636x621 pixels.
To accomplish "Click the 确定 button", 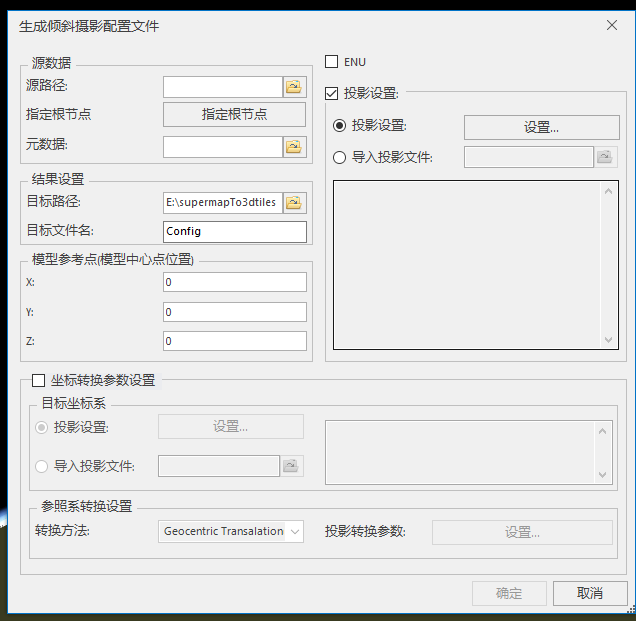I will 509,593.
